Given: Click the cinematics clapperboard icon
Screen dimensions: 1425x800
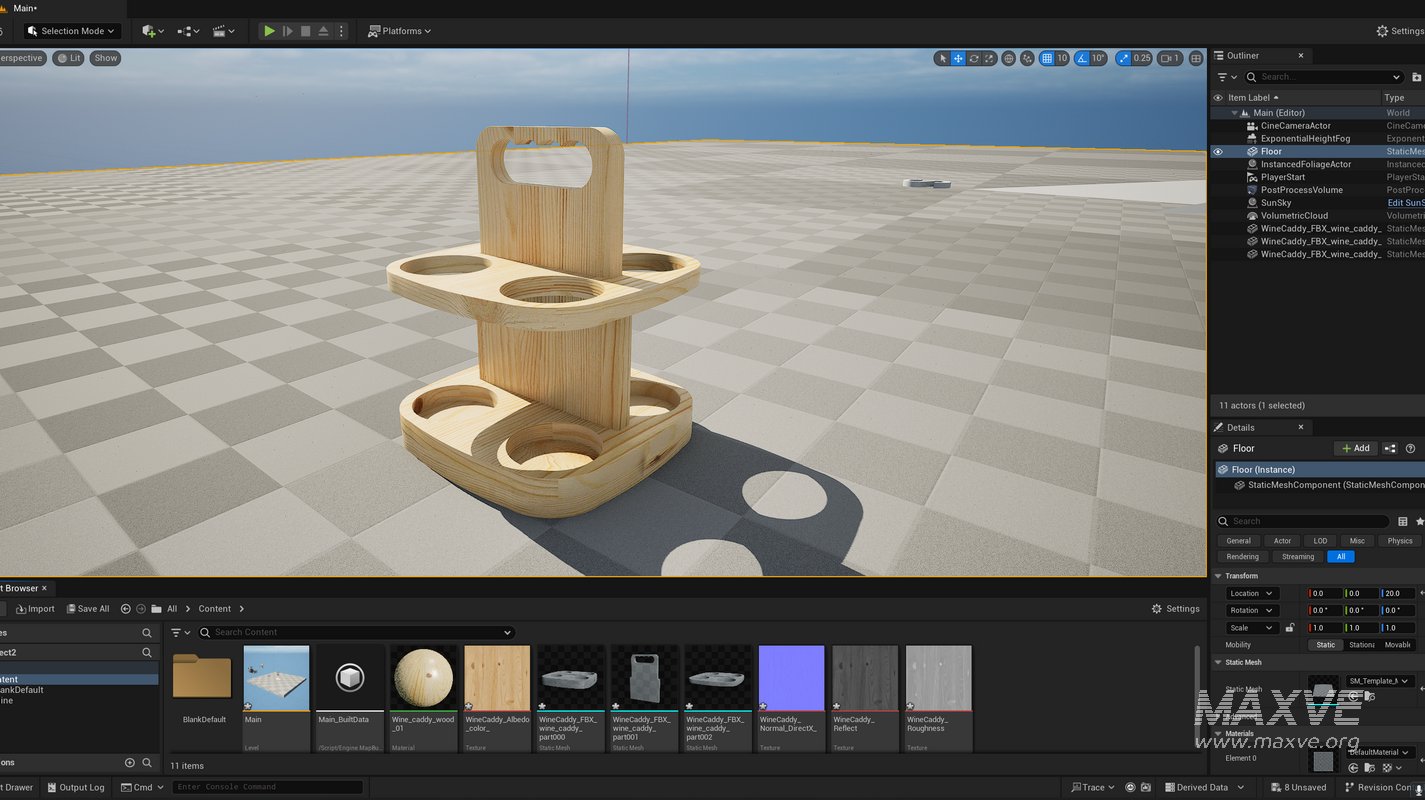Looking at the screenshot, I should point(220,31).
